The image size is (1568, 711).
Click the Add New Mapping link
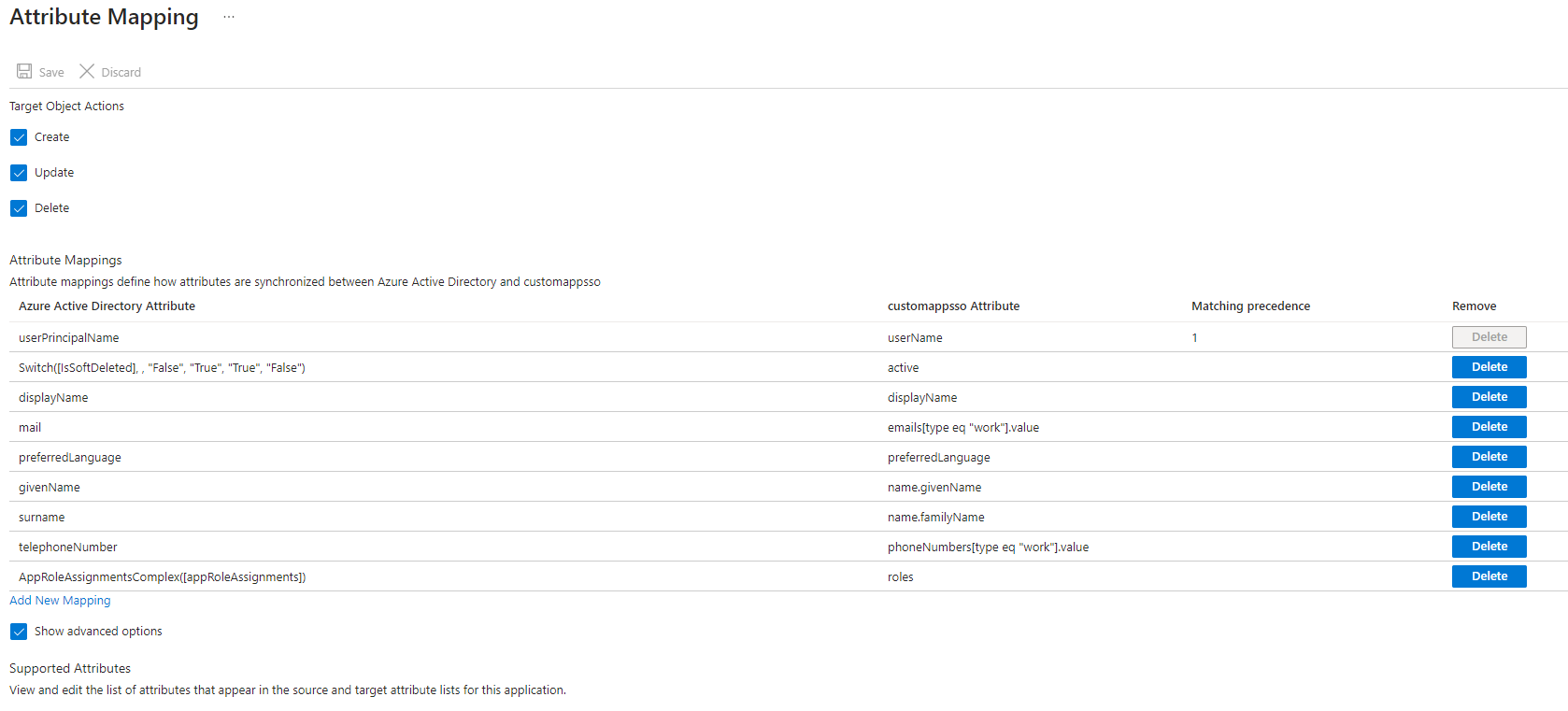pyautogui.click(x=60, y=601)
